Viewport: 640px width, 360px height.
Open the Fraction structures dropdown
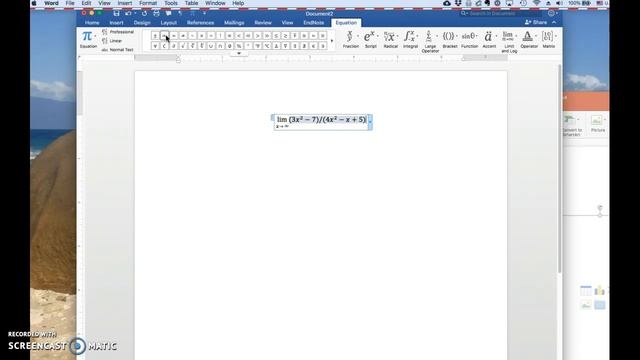point(350,40)
